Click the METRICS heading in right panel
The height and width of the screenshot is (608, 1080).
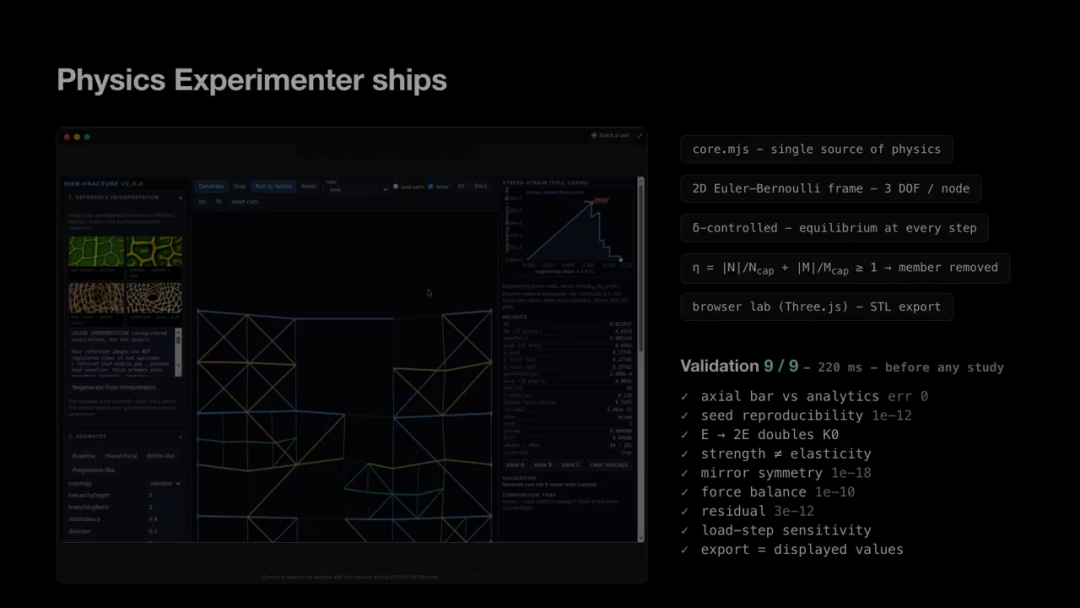pyautogui.click(x=515, y=317)
